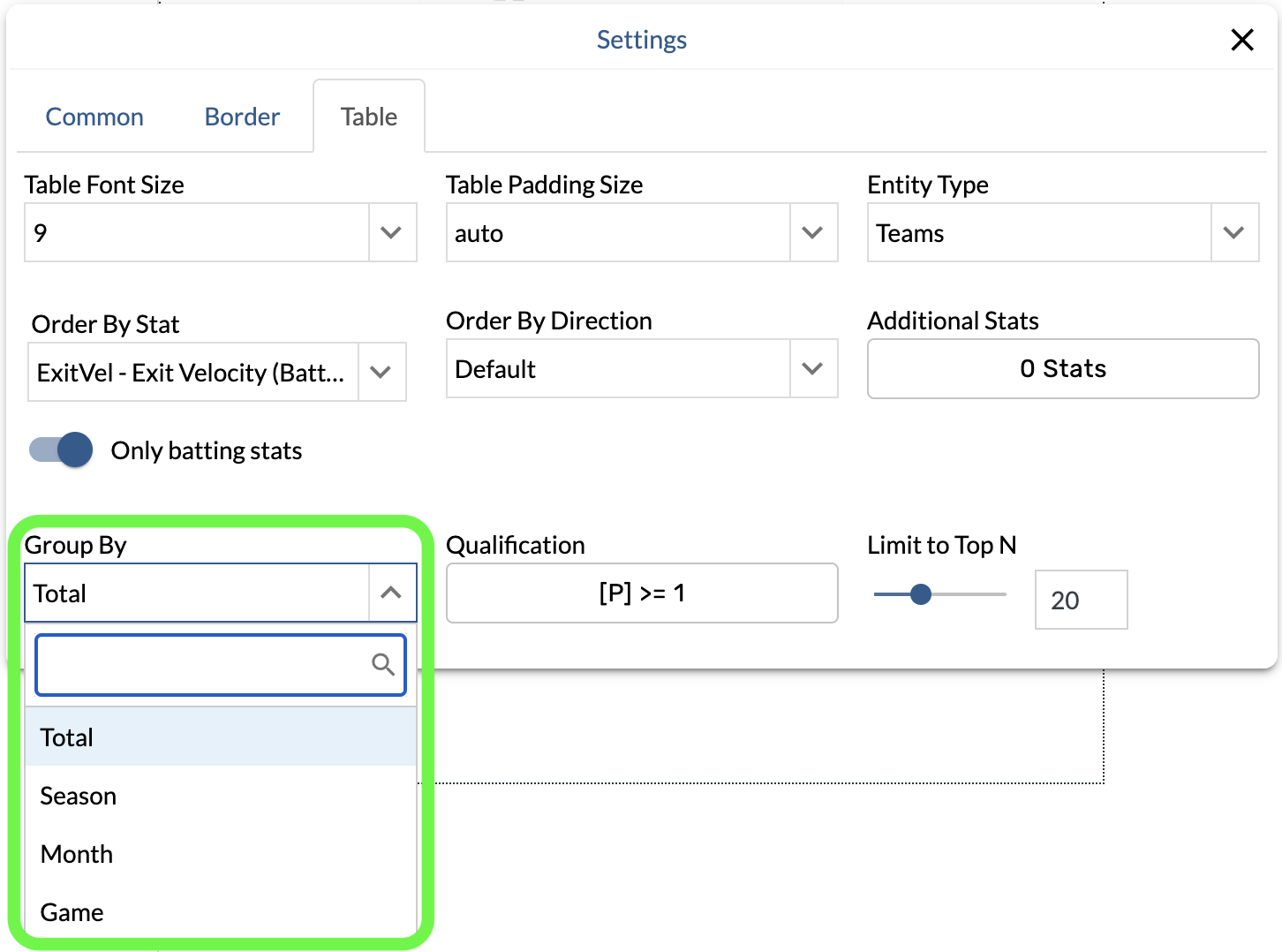Pick Game from the Group By list
The image size is (1282, 952).
pos(72,913)
